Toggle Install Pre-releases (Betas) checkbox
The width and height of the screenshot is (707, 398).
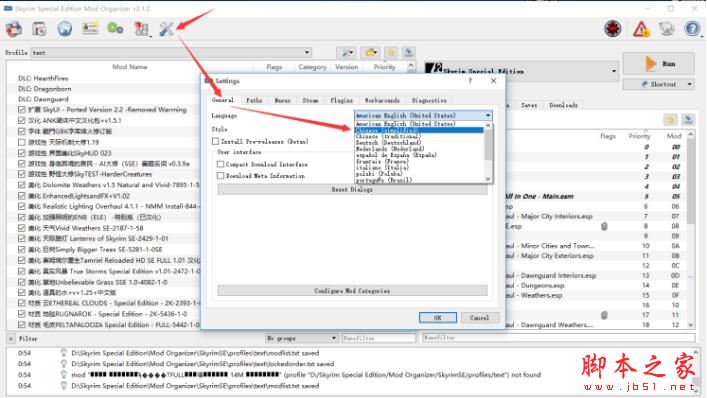[216, 142]
